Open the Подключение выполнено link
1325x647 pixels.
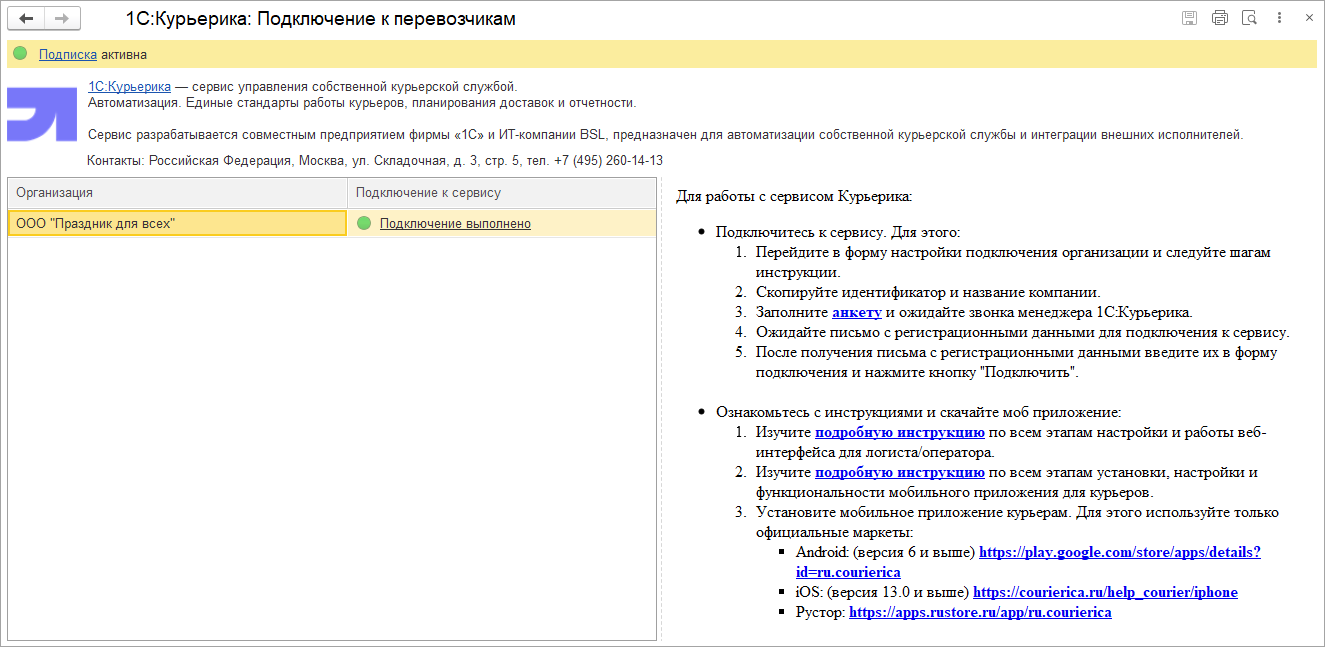point(455,224)
